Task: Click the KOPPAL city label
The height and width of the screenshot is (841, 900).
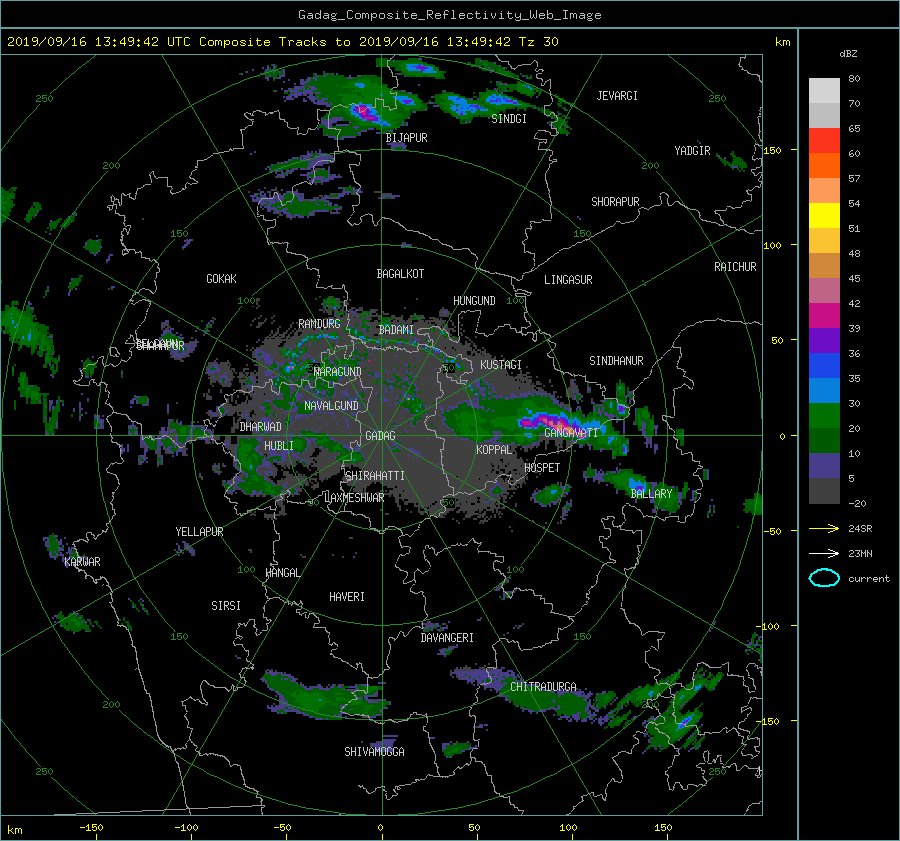Action: pos(494,450)
